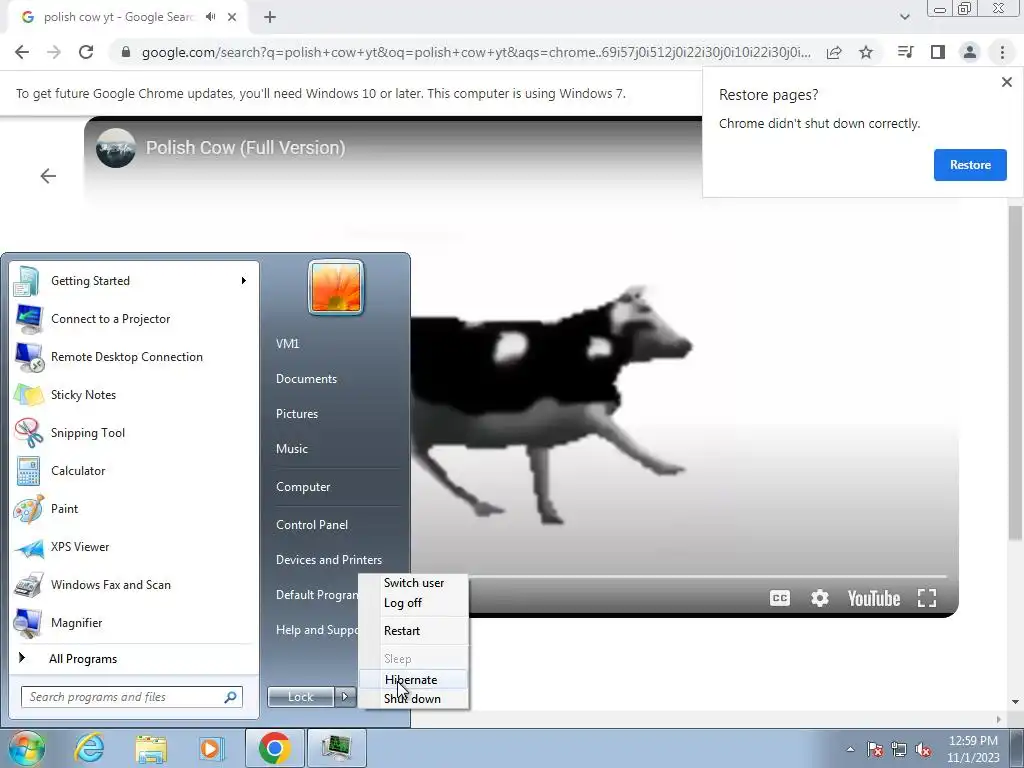
Task: Open Devices and Printers
Action: [x=328, y=560]
